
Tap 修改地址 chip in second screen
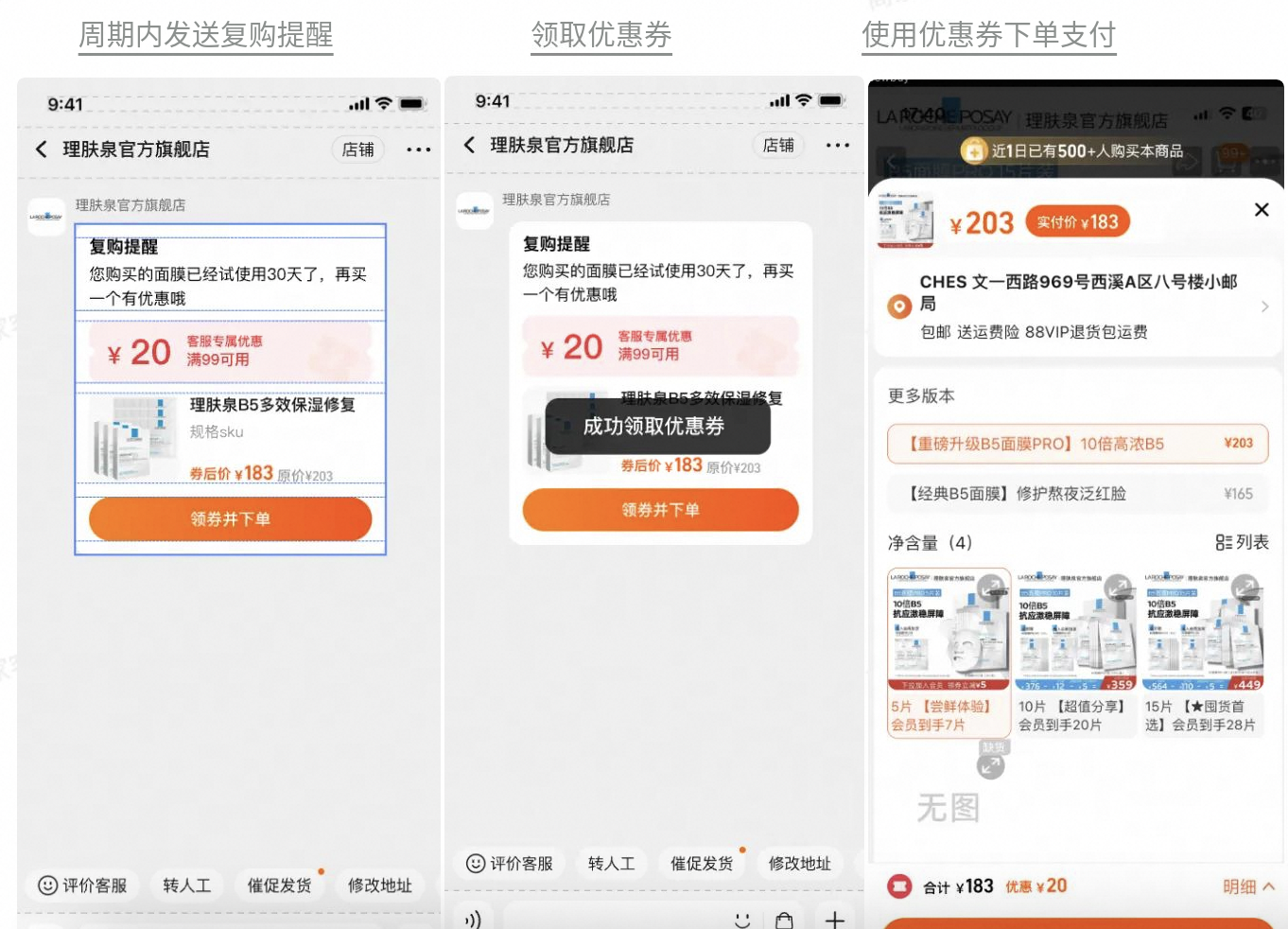point(800,864)
